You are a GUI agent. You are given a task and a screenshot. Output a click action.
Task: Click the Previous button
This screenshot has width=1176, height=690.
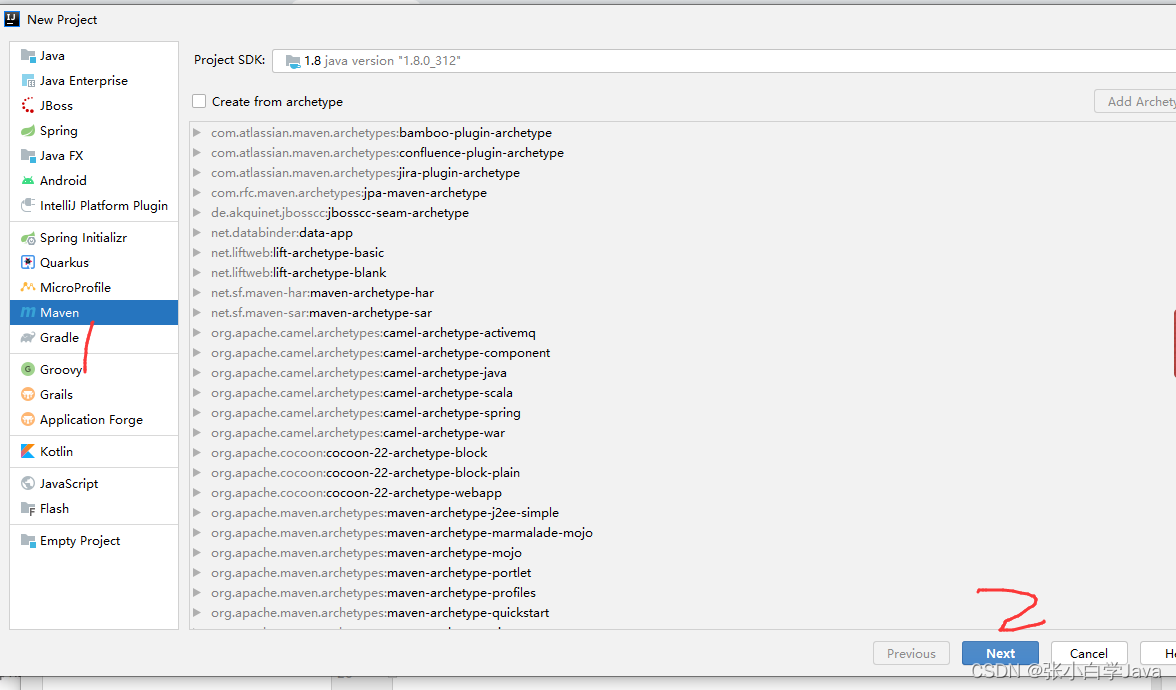[911, 653]
